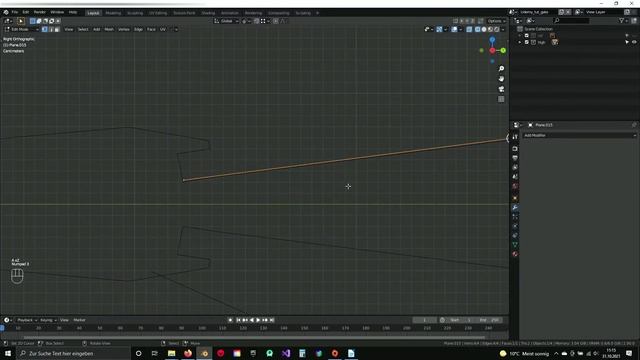This screenshot has width=640, height=360.
Task: Switch to the Modeling workspace tab
Action: tap(113, 13)
